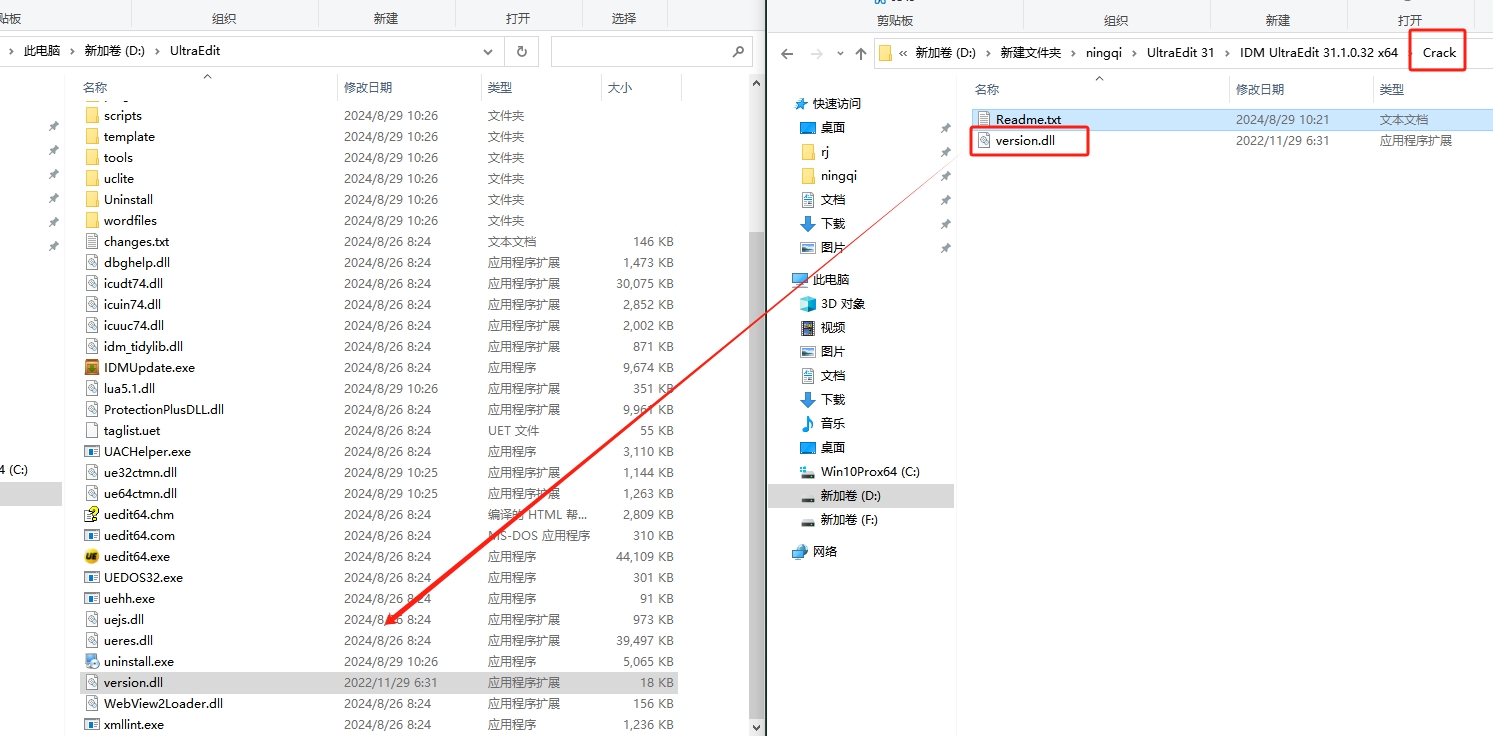The height and width of the screenshot is (736, 1493).
Task: Click the refresh button in address bar
Action: tap(521, 51)
